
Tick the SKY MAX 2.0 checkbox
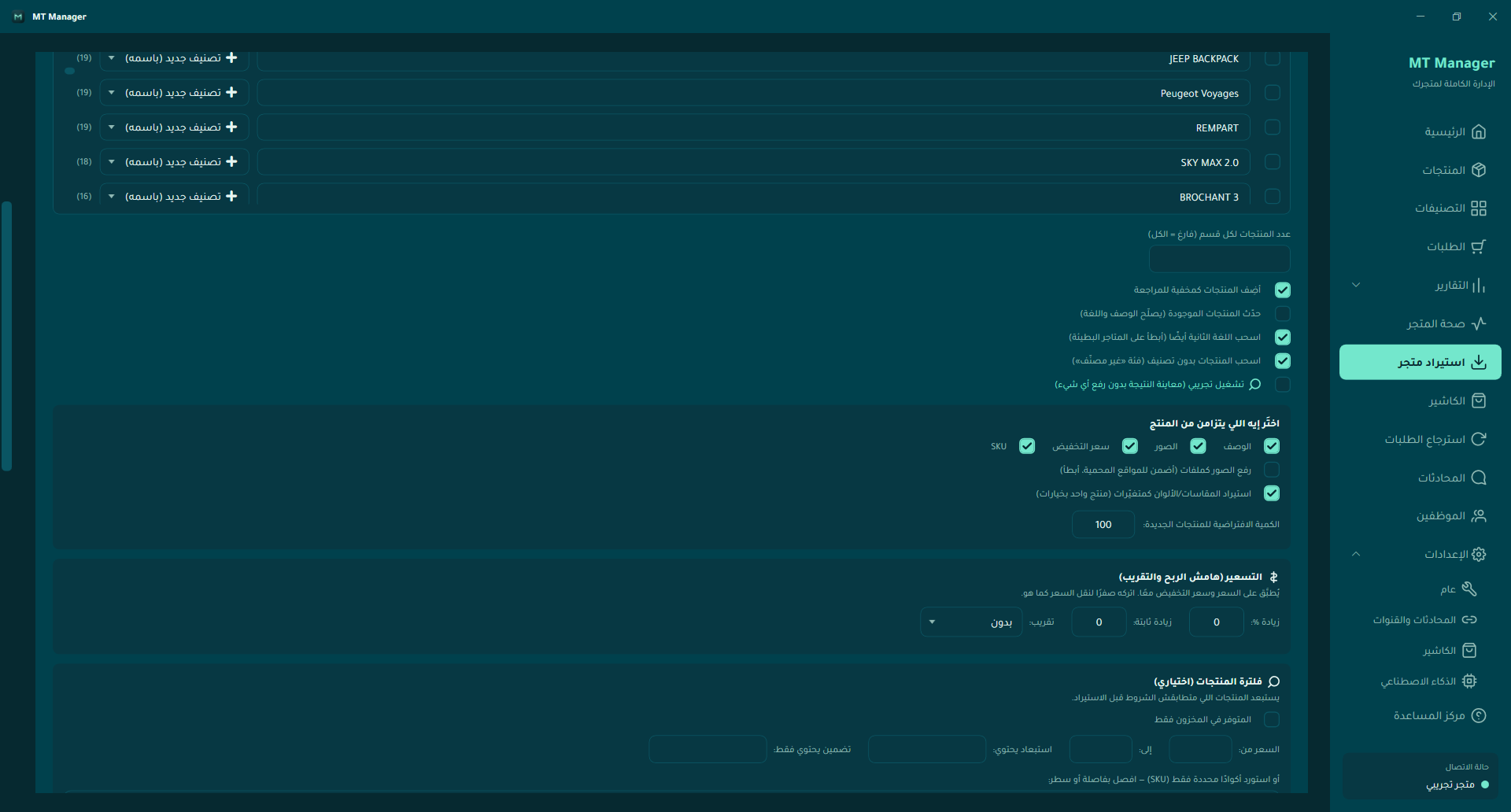point(1272,162)
